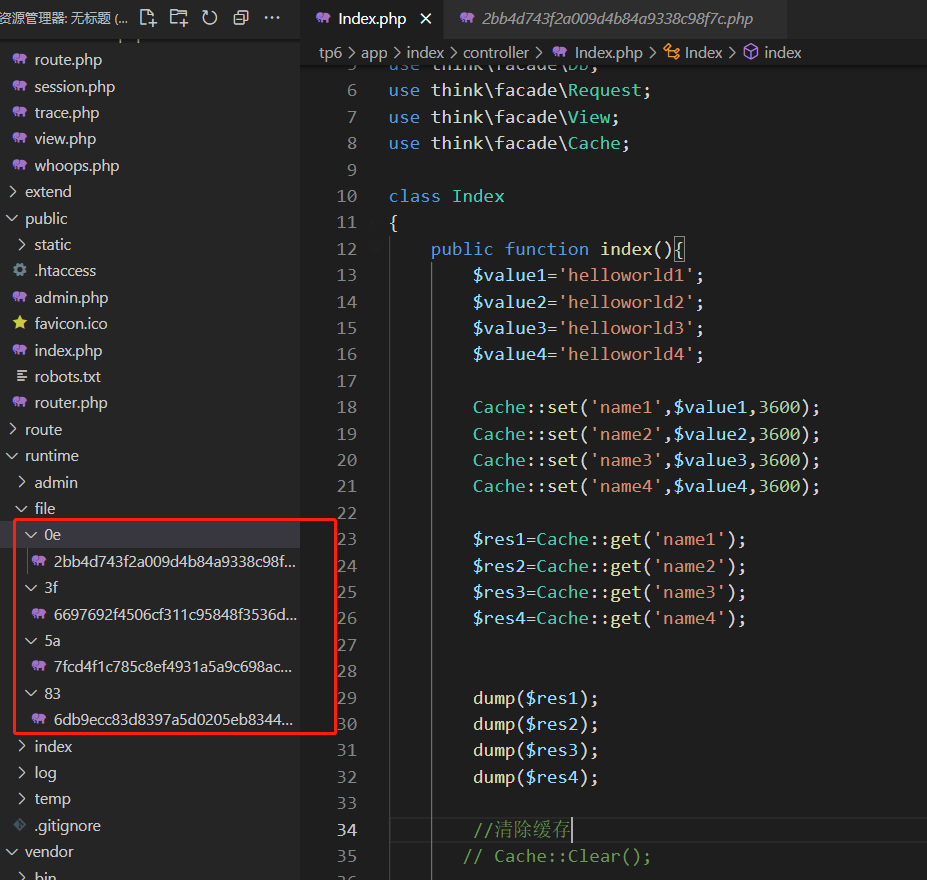Click the text file icon of robots.txt
The image size is (927, 880).
(22, 376)
